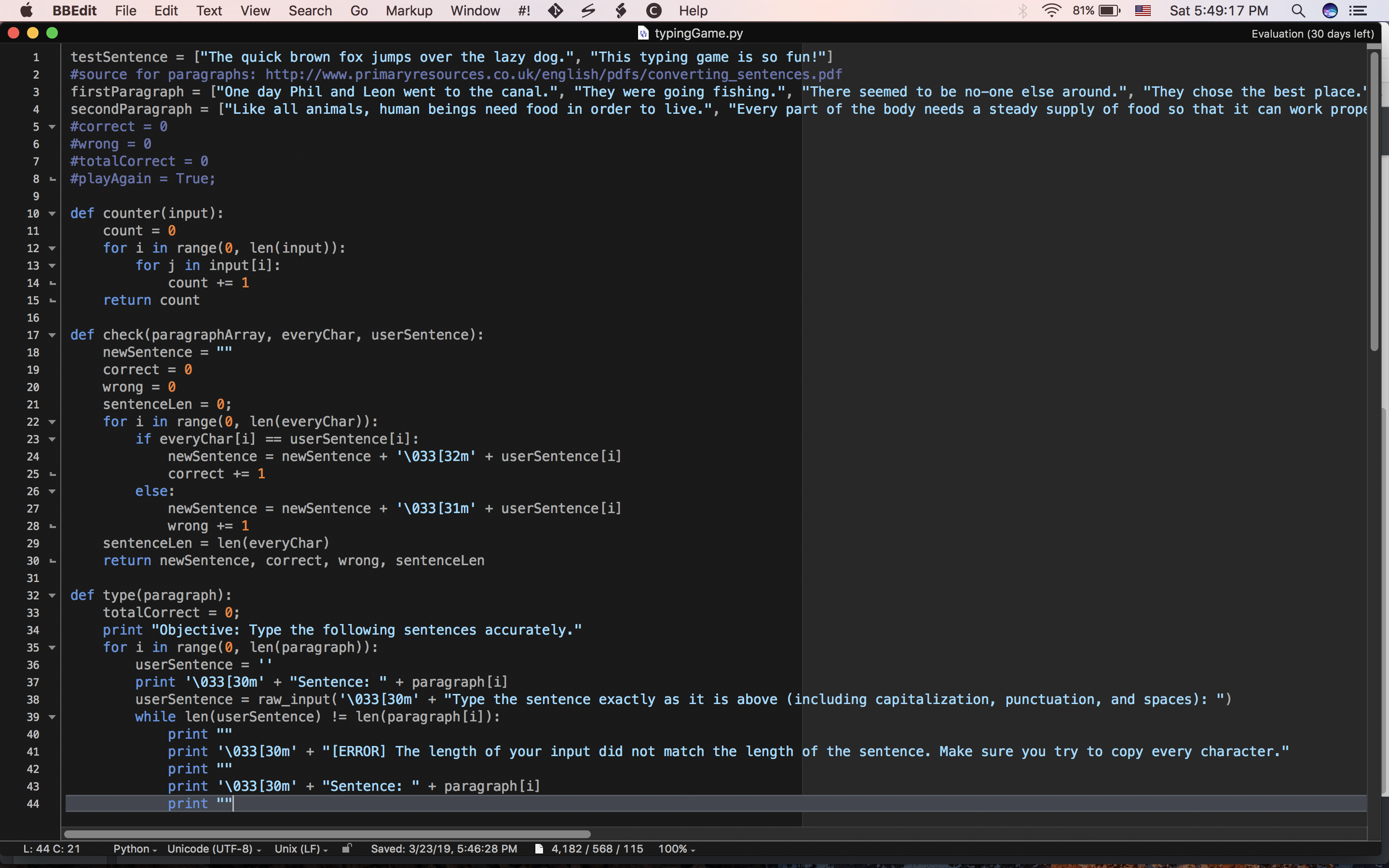Screen dimensions: 1389x868
Task: Open the Clippings C-circle menu icon
Action: pyautogui.click(x=653, y=11)
